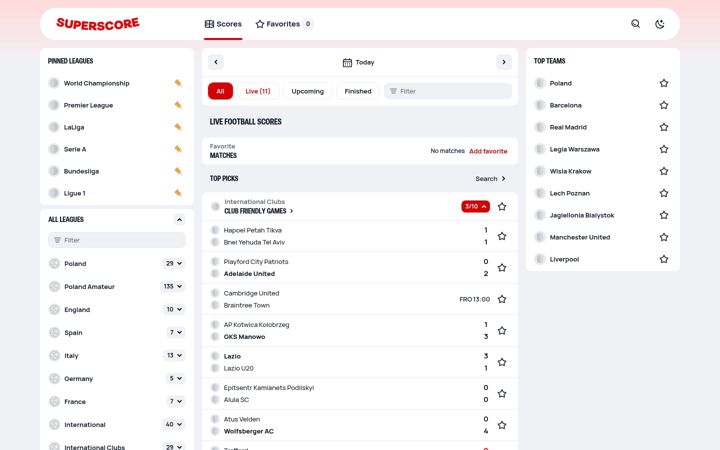The height and width of the screenshot is (450, 720).
Task: Favorite Barcelona star icon
Action: pos(664,105)
